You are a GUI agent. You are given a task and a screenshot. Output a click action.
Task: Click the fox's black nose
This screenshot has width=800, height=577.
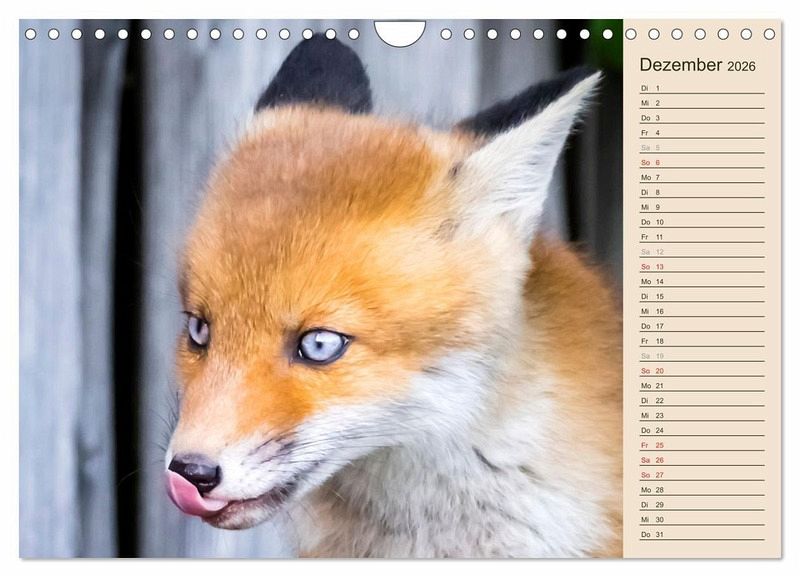click(x=195, y=469)
